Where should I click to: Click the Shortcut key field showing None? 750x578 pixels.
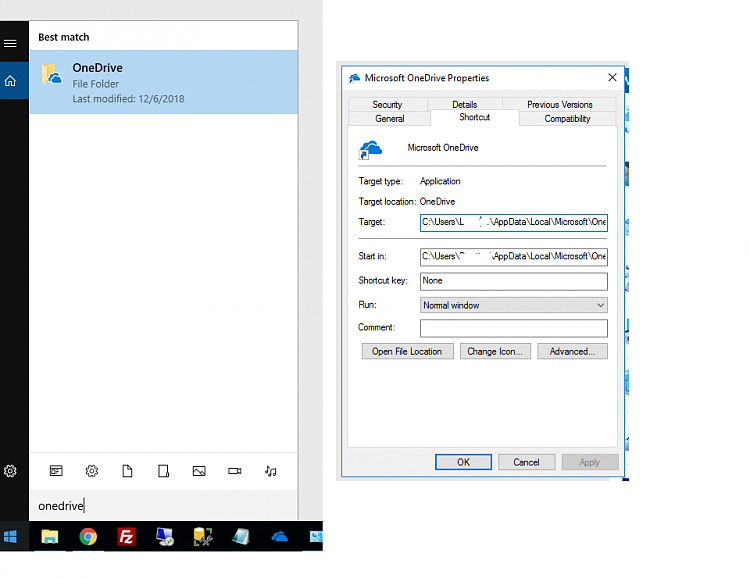pos(514,281)
